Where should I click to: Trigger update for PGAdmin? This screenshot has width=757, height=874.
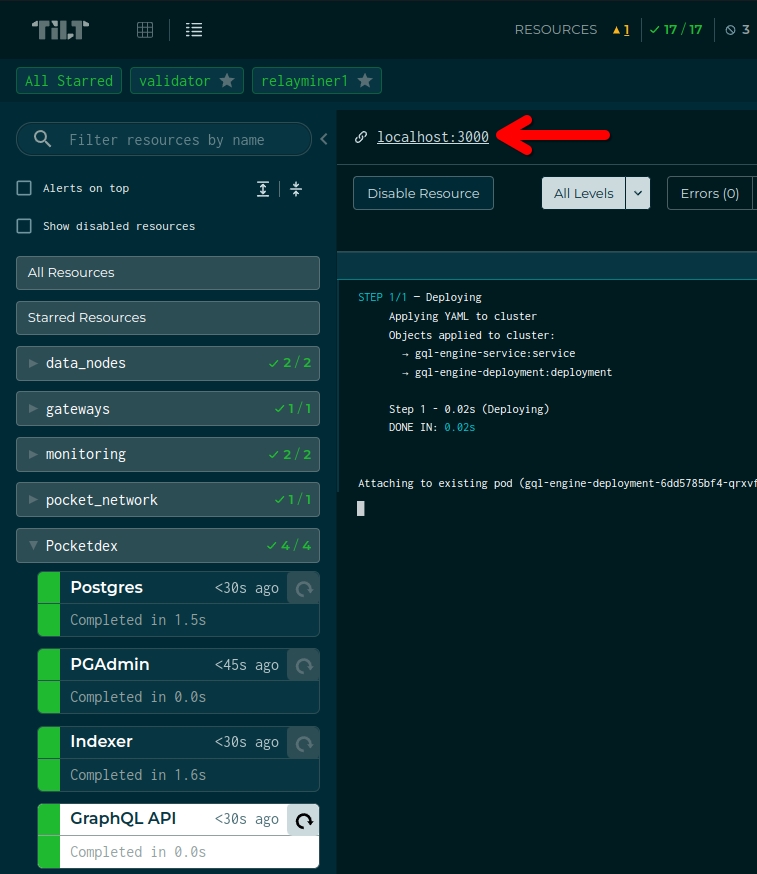304,666
